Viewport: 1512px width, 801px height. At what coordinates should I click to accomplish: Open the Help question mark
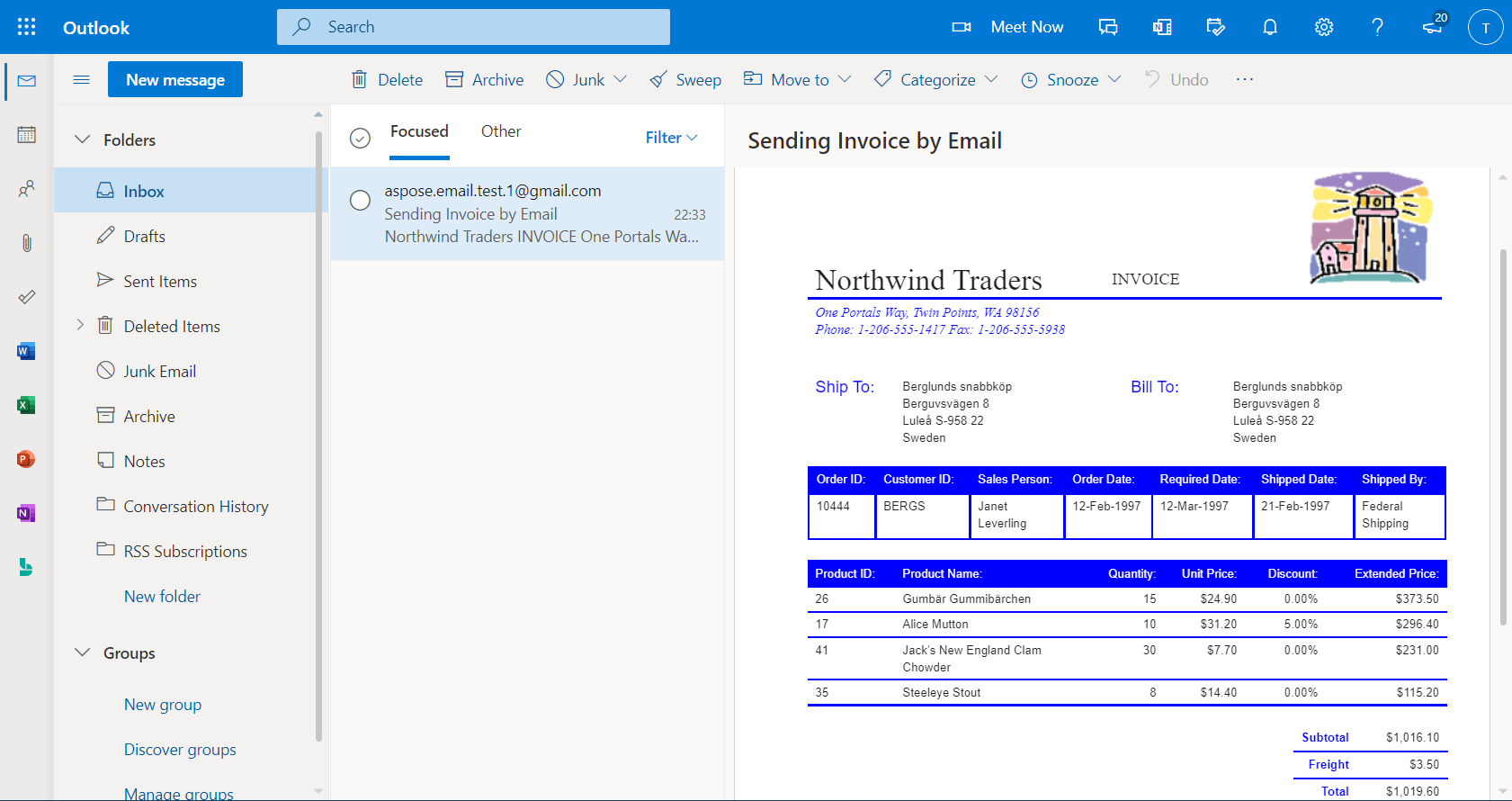(x=1378, y=27)
